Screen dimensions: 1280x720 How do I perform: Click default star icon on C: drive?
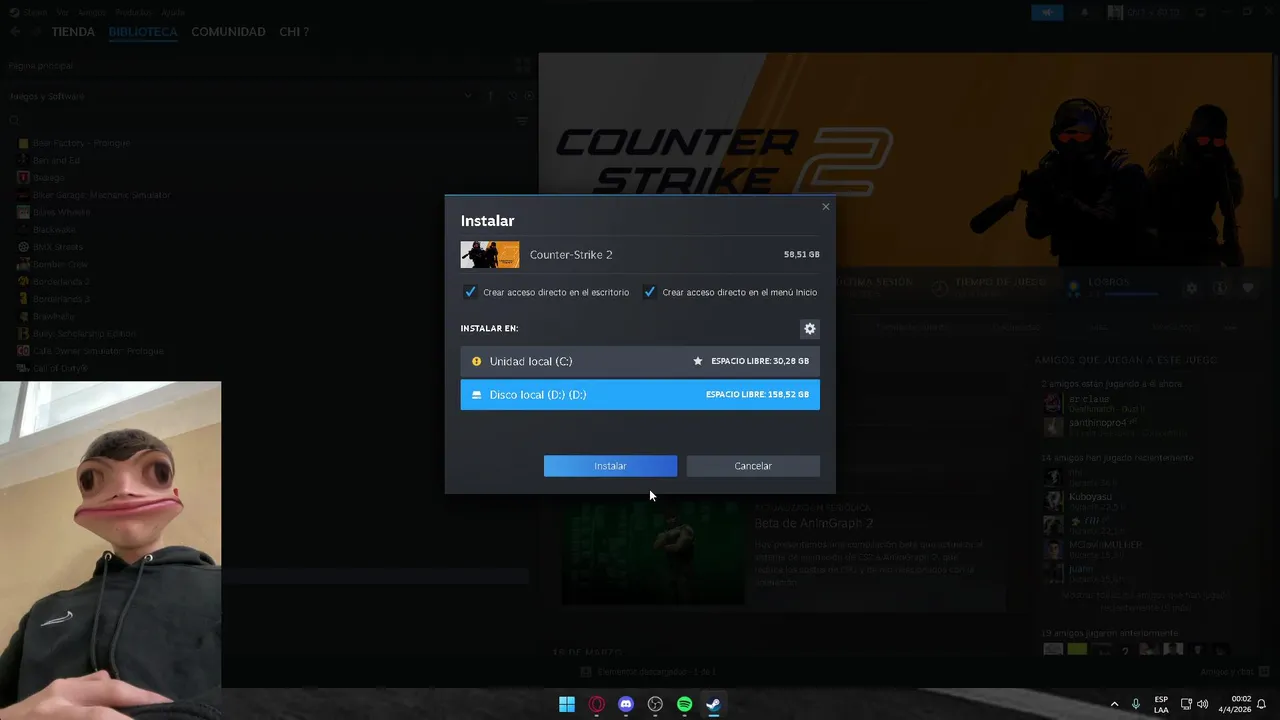tap(698, 361)
